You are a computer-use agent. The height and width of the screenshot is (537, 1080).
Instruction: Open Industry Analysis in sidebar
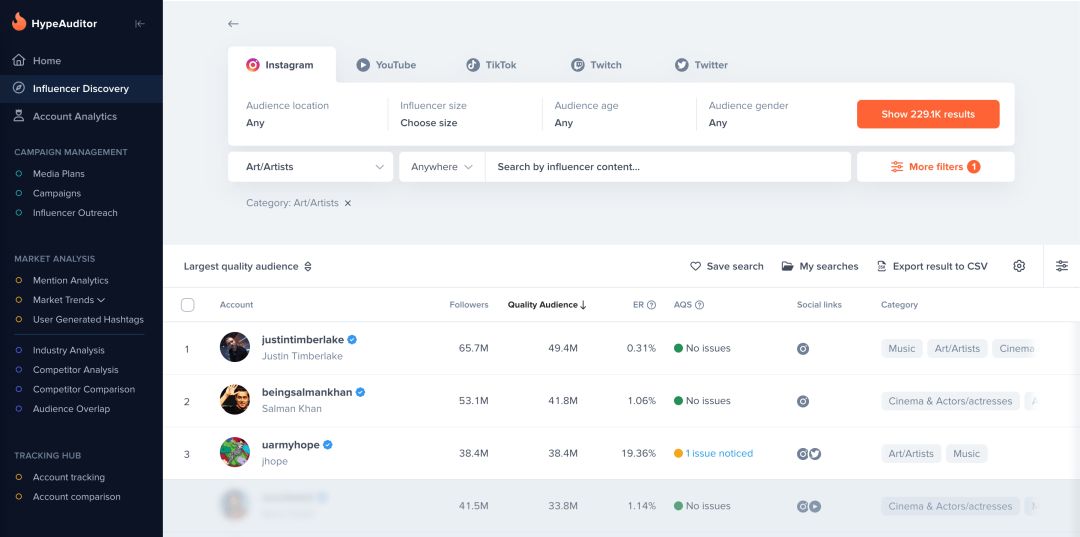coord(68,350)
